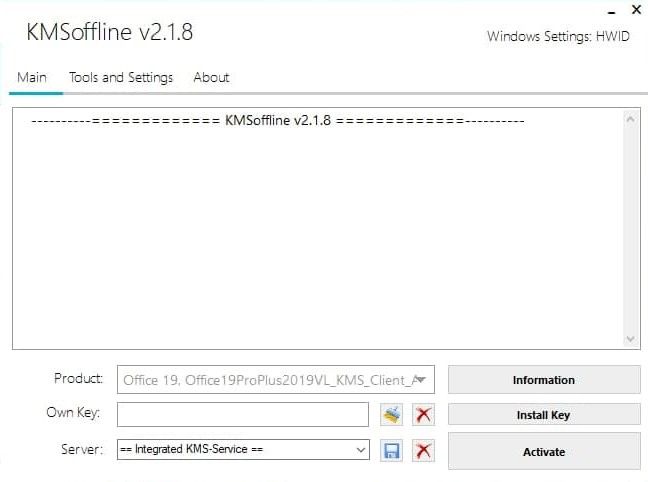
Task: Close the KMSoffline window
Action: click(x=636, y=9)
